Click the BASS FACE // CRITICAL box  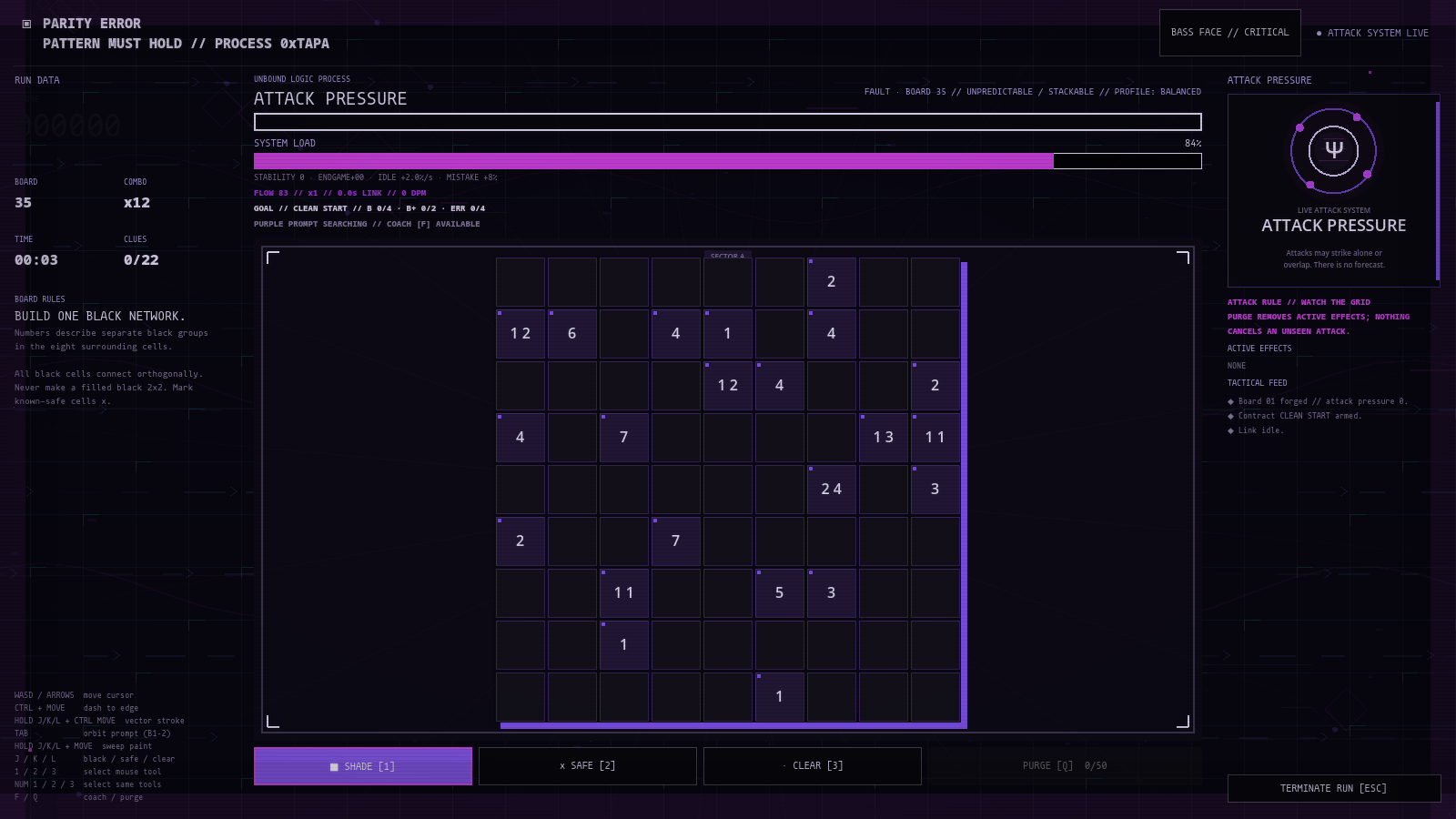pos(1230,33)
